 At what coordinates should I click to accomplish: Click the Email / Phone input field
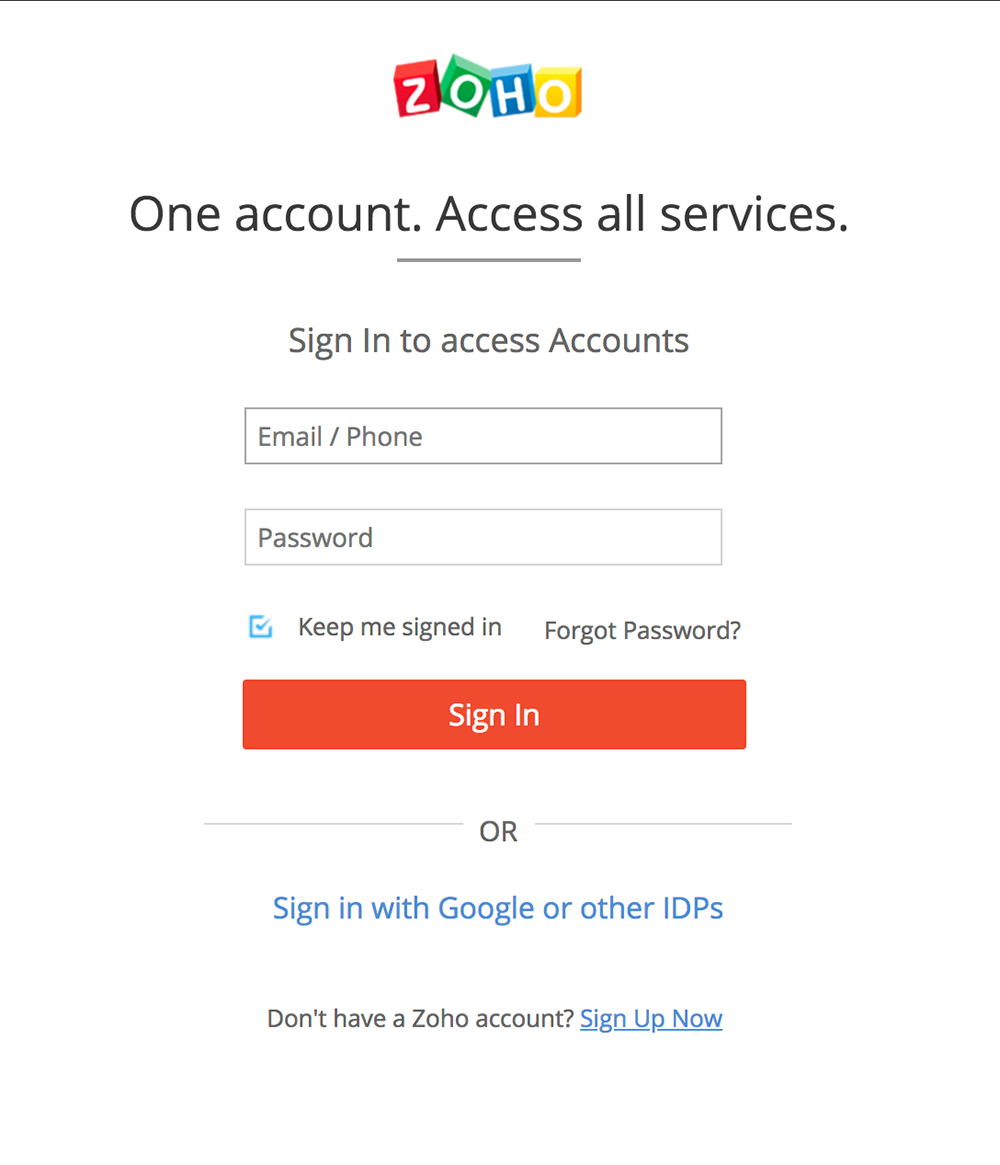[x=483, y=436]
